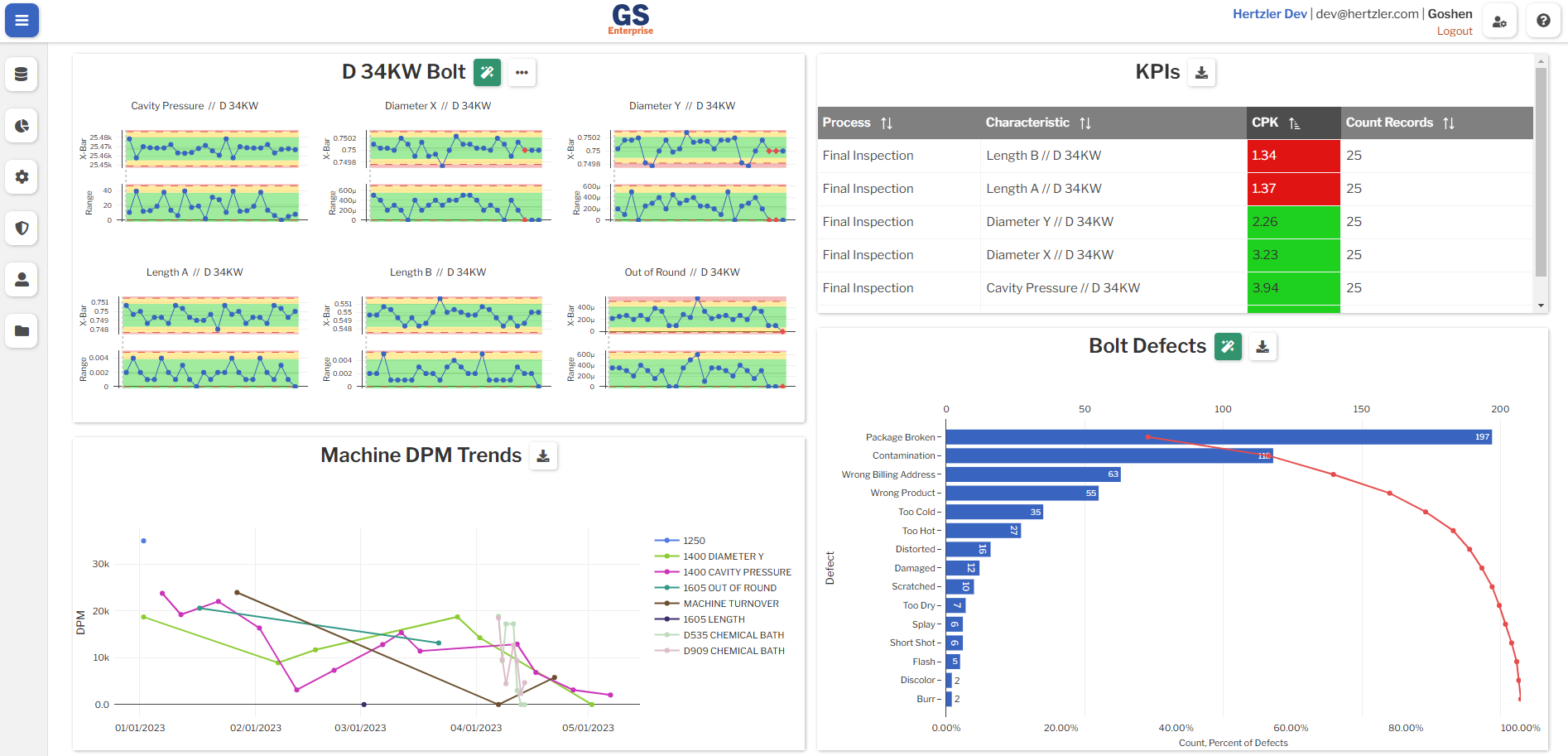Open the pie chart analysis sidebar icon

coord(22,126)
